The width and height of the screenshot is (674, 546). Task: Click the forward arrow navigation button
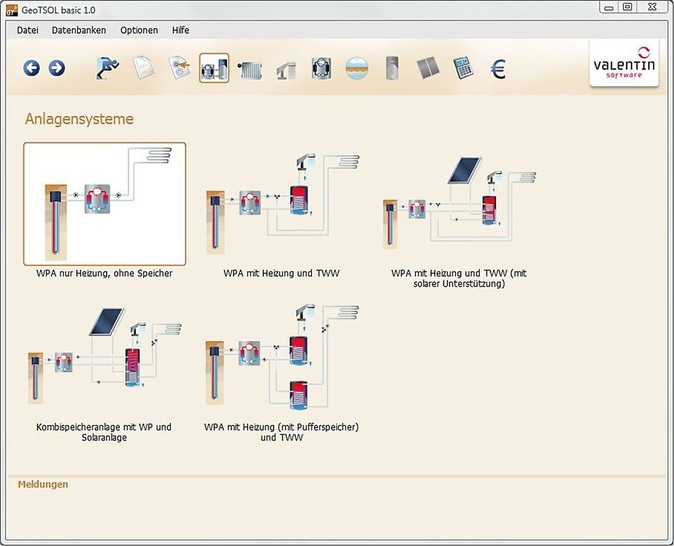click(56, 68)
